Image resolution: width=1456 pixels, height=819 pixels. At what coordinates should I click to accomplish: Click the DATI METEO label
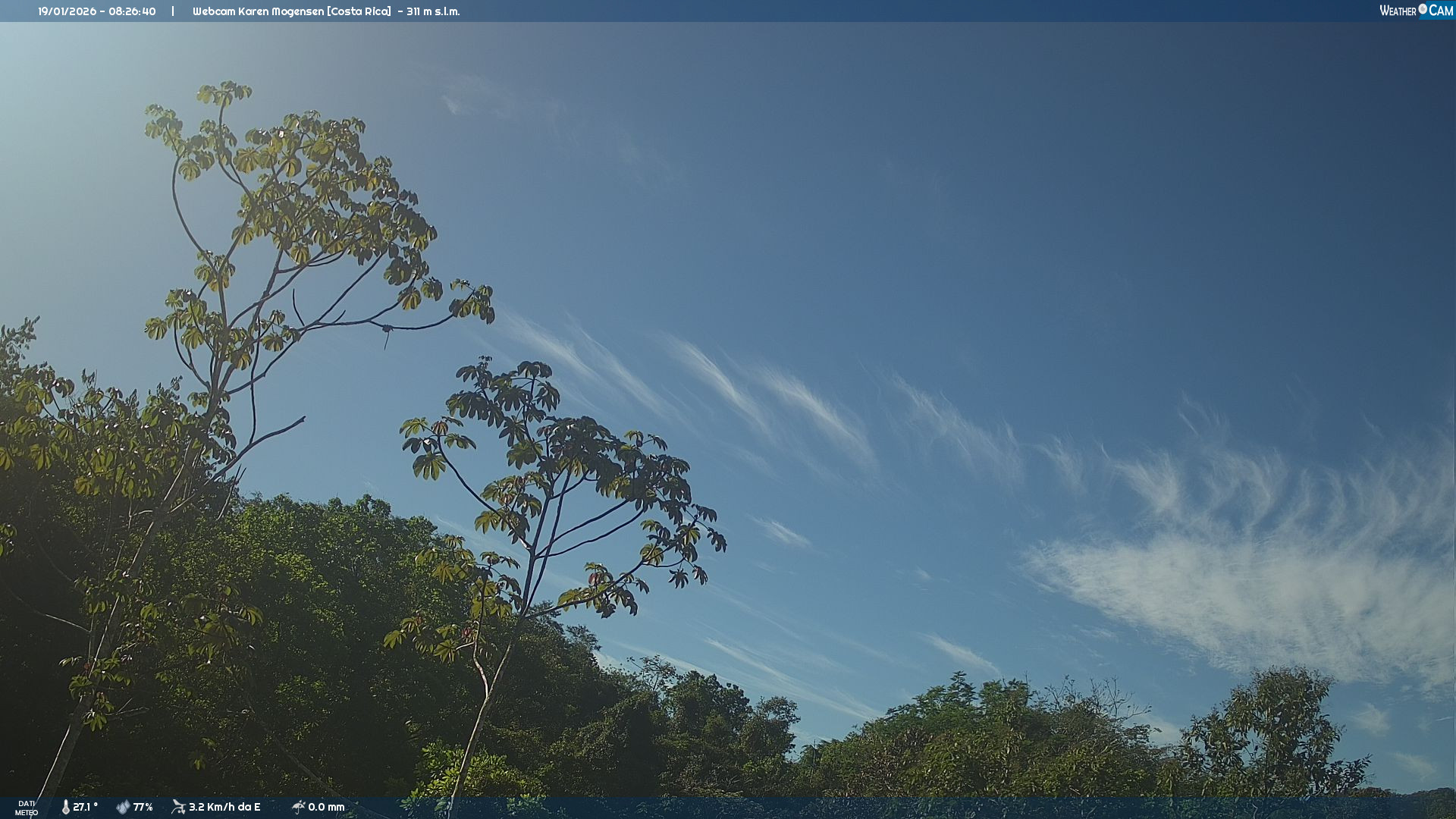pyautogui.click(x=27, y=808)
